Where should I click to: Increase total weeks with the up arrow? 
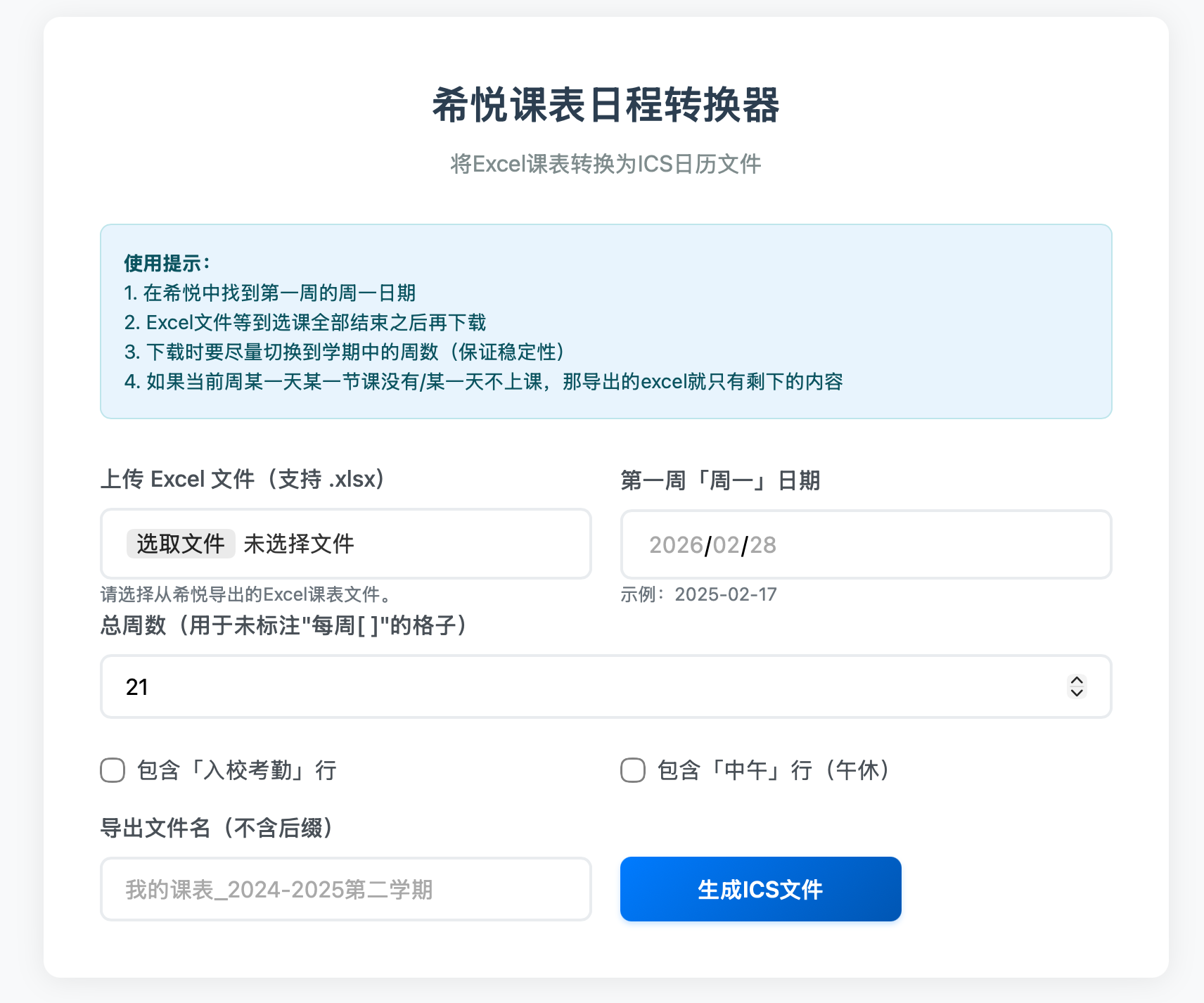[x=1077, y=680]
